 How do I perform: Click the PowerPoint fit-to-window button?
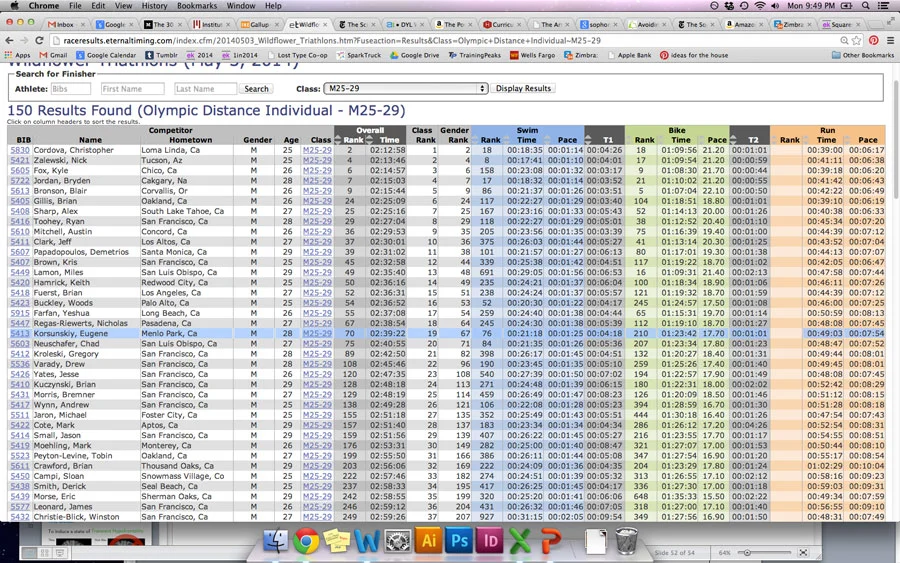click(804, 553)
